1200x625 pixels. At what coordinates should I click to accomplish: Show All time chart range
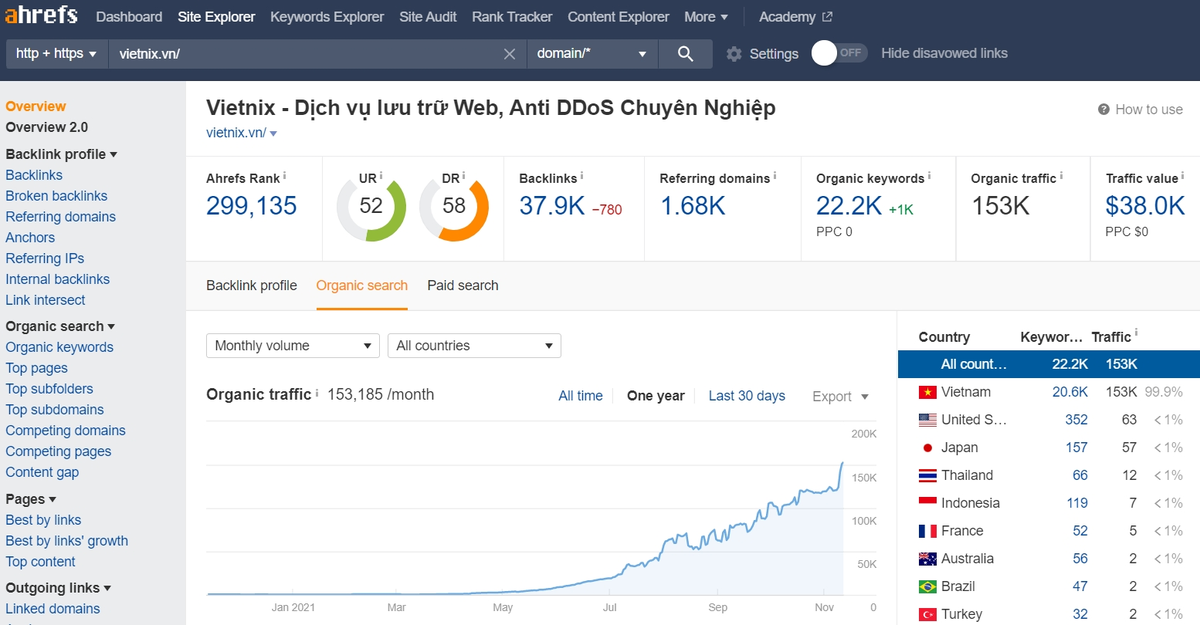581,396
